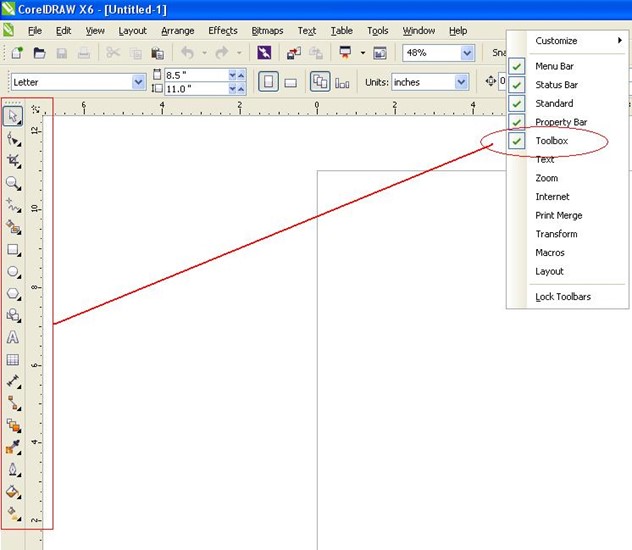Click the Welcome screen icon
Image resolution: width=632 pixels, height=550 pixels.
click(380, 53)
